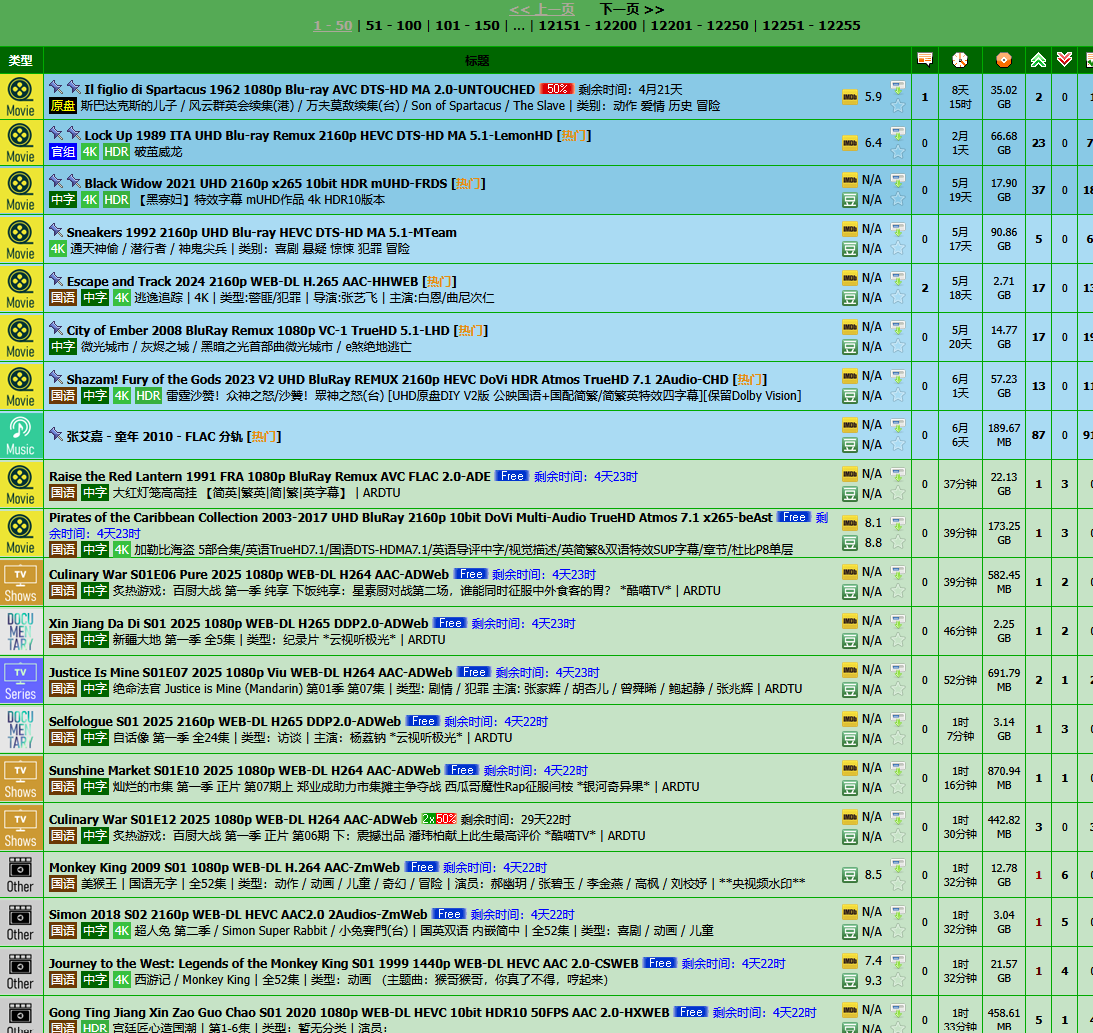
Task: Click the Music category icon for 张艾嘉 row
Action: coord(20,435)
